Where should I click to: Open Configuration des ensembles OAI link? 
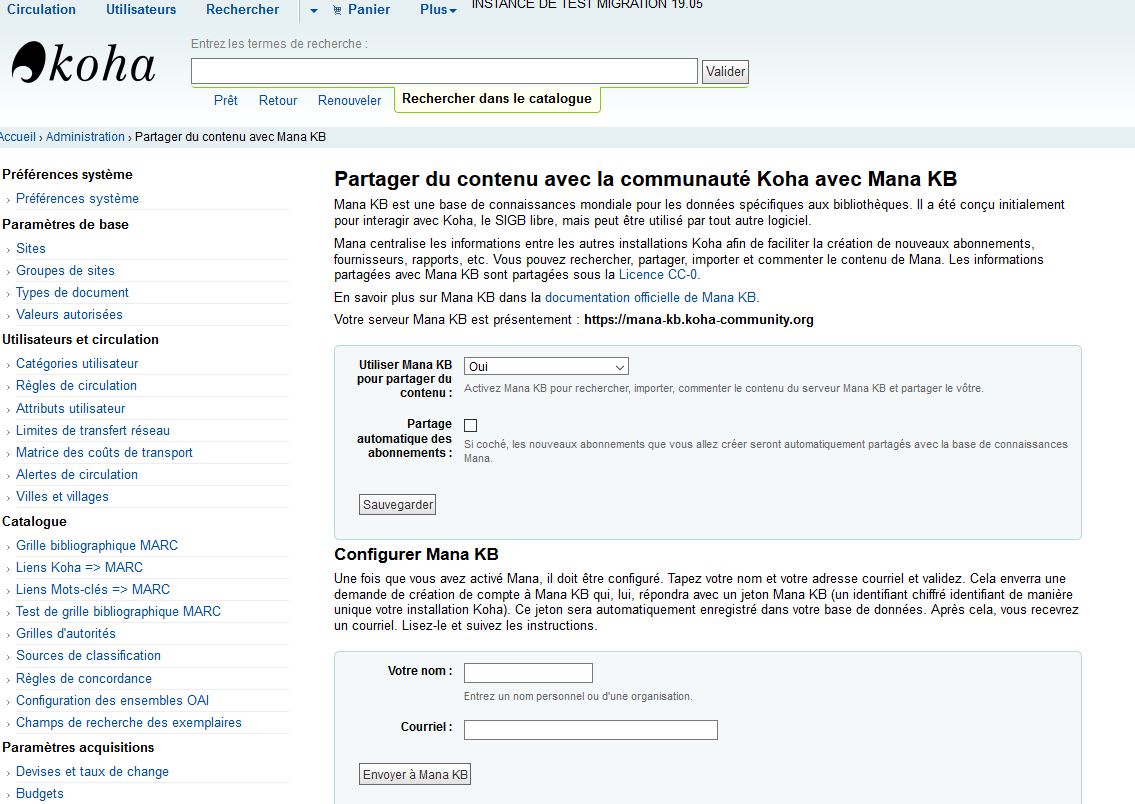pos(112,701)
